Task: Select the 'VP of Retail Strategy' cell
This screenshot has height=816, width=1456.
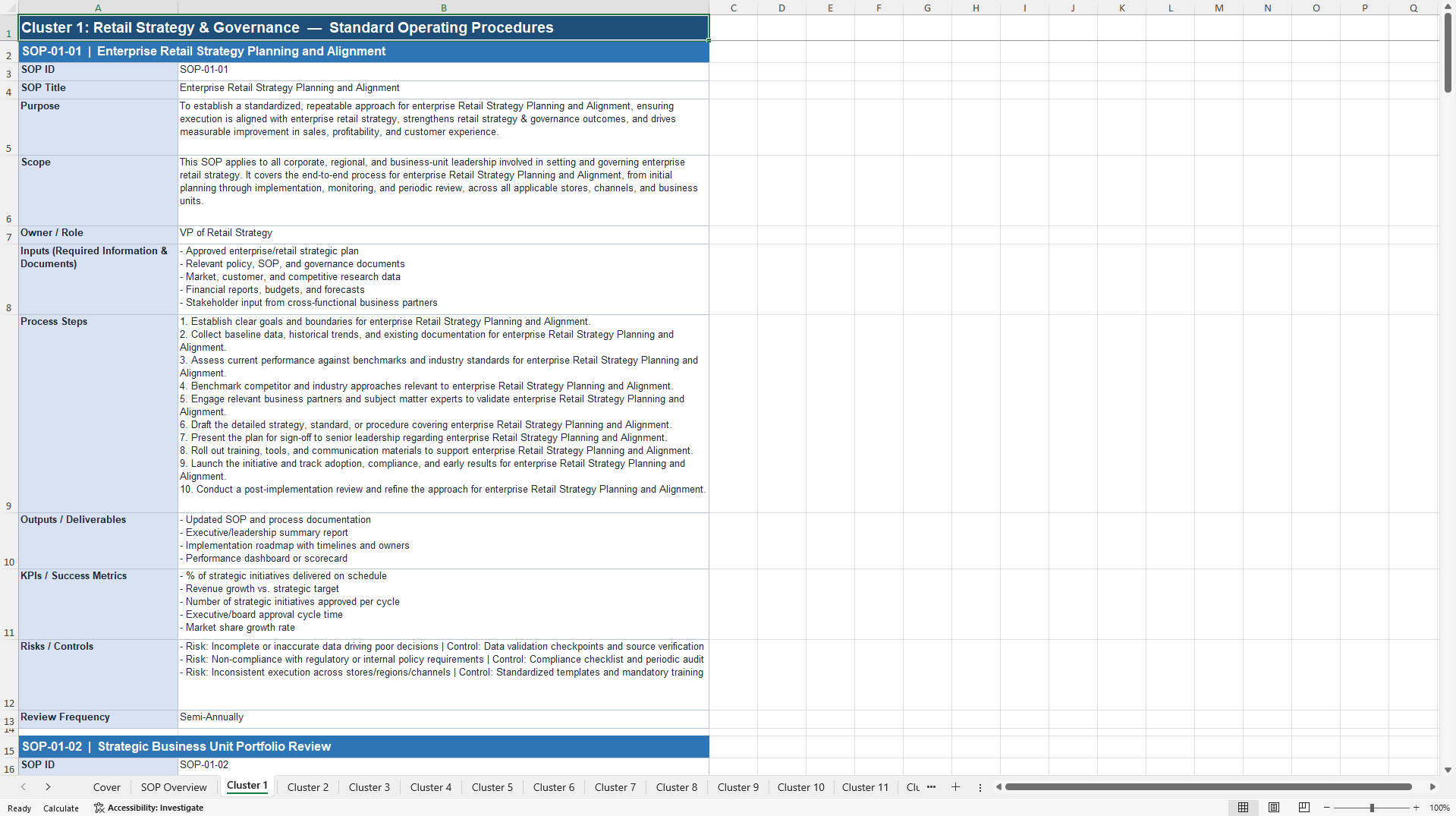Action: click(x=443, y=235)
